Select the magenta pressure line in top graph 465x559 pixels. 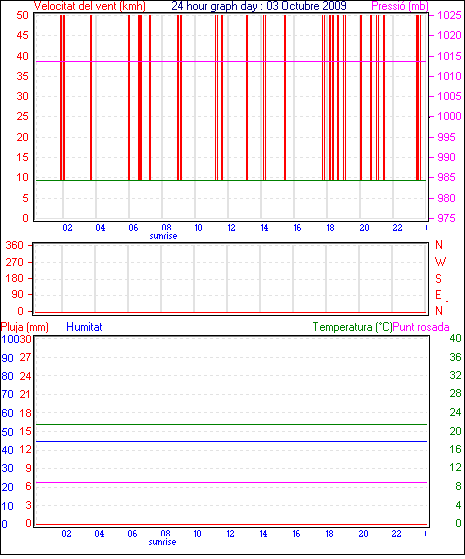click(x=231, y=62)
